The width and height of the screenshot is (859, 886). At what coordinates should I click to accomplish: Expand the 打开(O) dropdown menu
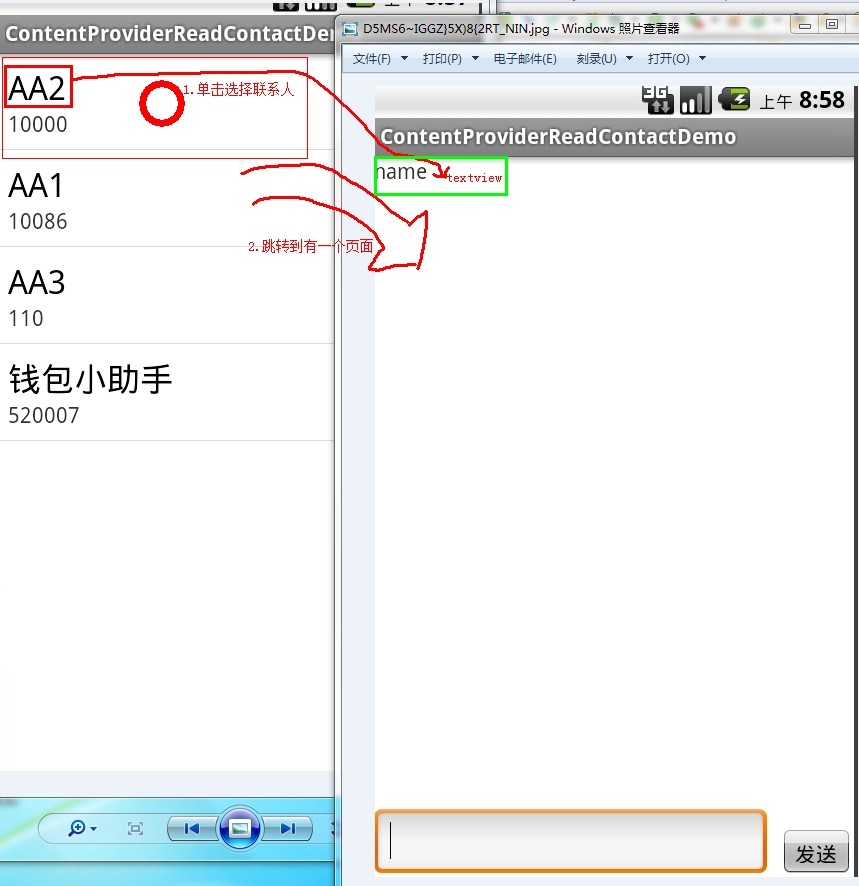(x=676, y=59)
